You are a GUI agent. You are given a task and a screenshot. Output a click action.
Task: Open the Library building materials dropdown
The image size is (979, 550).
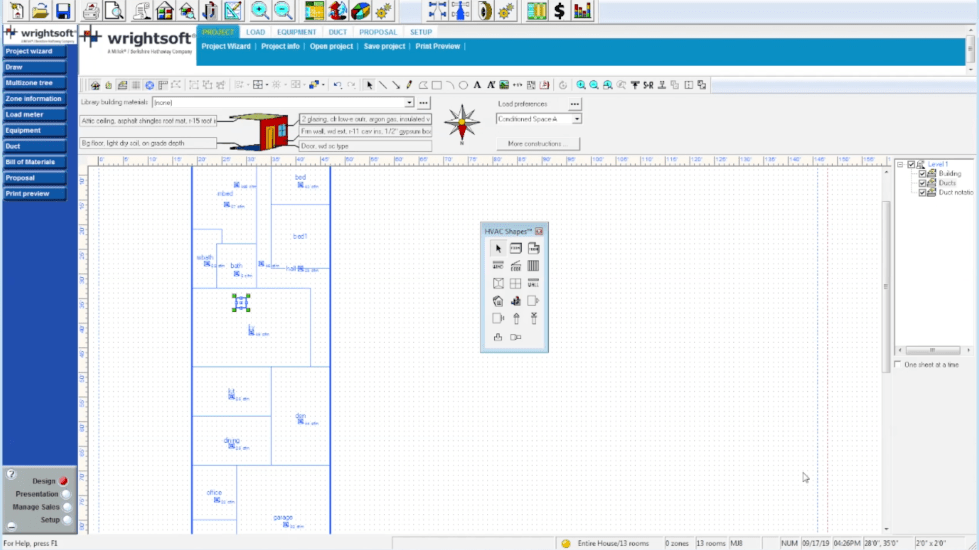408,102
